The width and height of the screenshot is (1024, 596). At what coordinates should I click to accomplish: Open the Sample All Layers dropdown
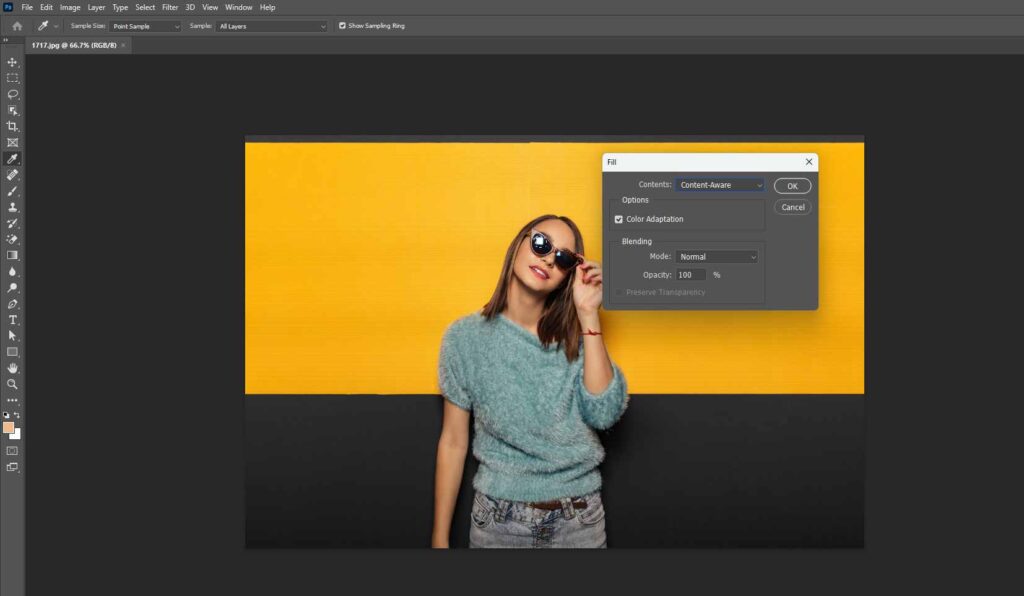point(271,26)
